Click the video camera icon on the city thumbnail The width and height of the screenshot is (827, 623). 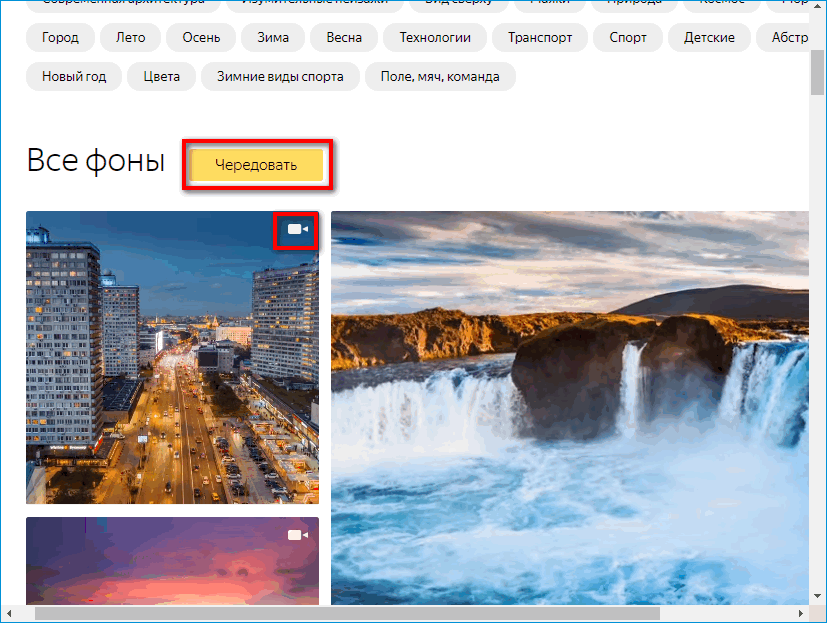296,229
